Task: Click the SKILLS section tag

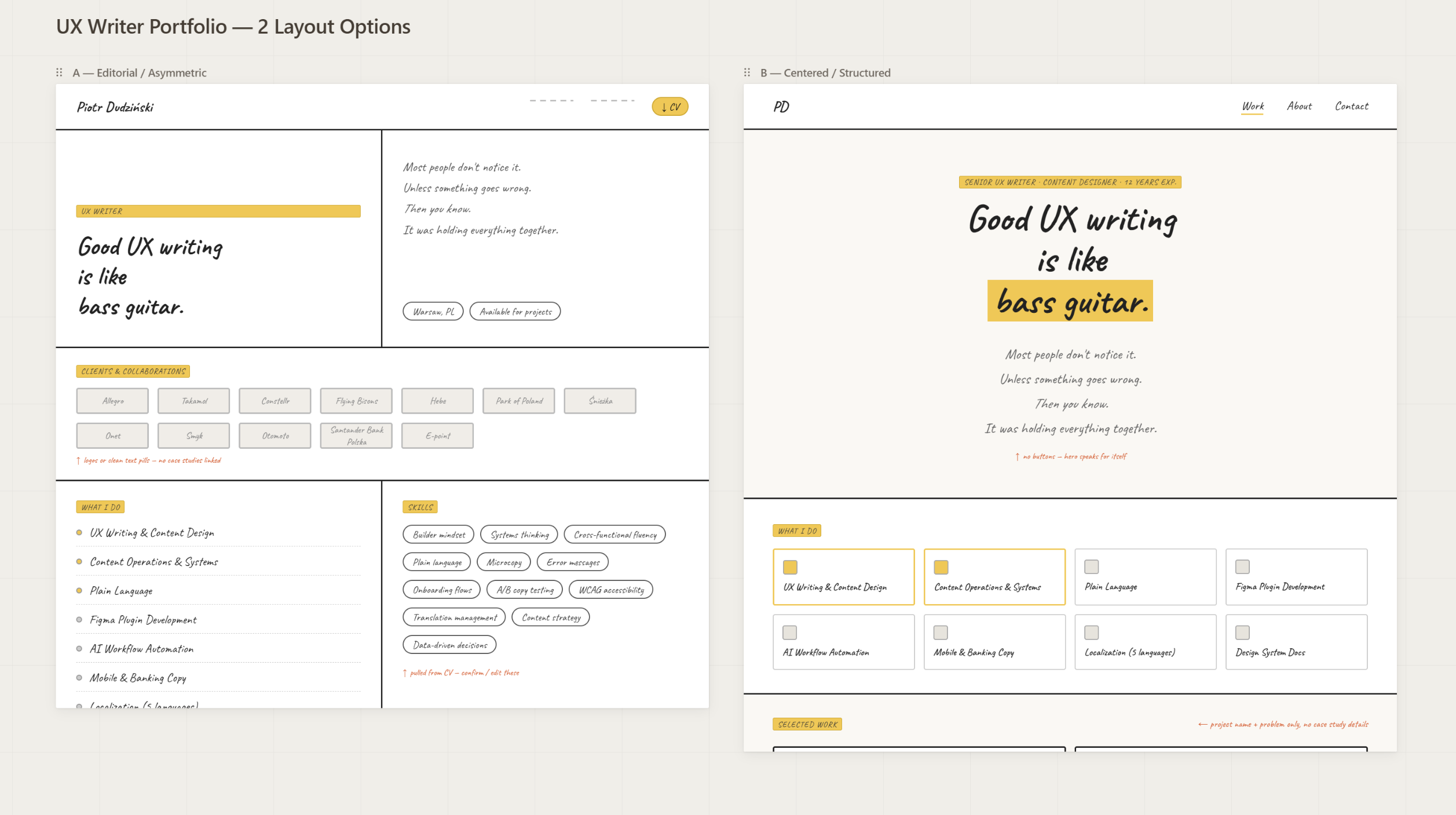Action: click(420, 507)
